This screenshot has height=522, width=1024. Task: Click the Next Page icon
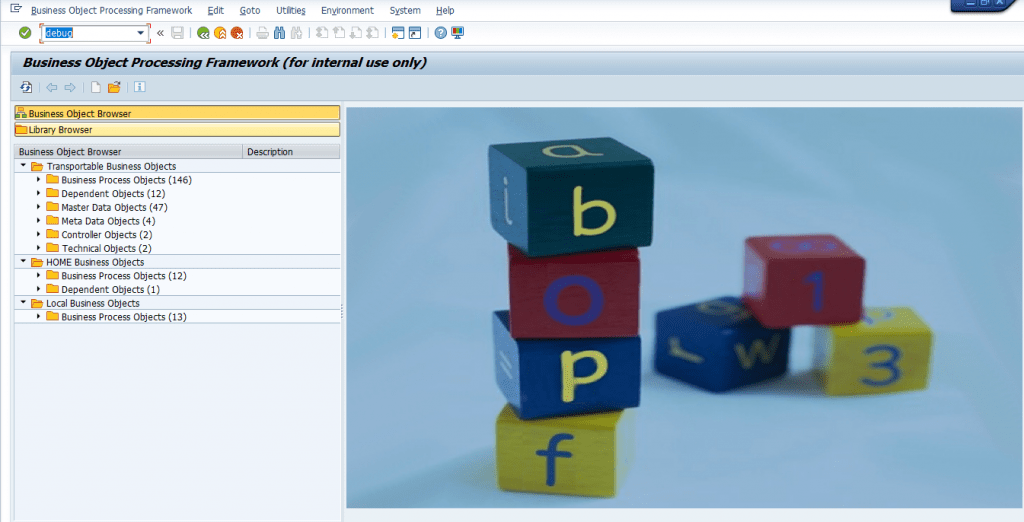(356, 33)
